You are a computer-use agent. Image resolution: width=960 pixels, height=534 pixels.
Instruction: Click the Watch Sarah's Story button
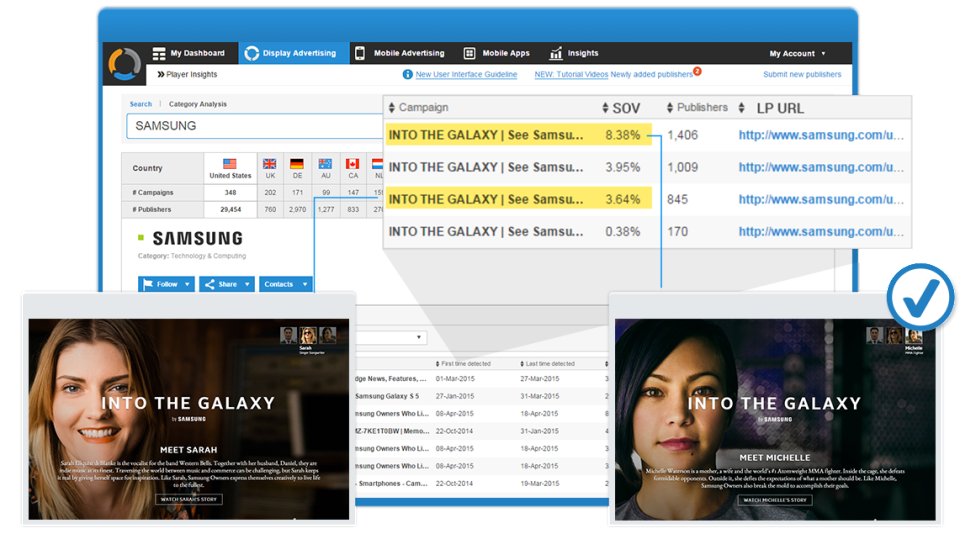click(189, 499)
